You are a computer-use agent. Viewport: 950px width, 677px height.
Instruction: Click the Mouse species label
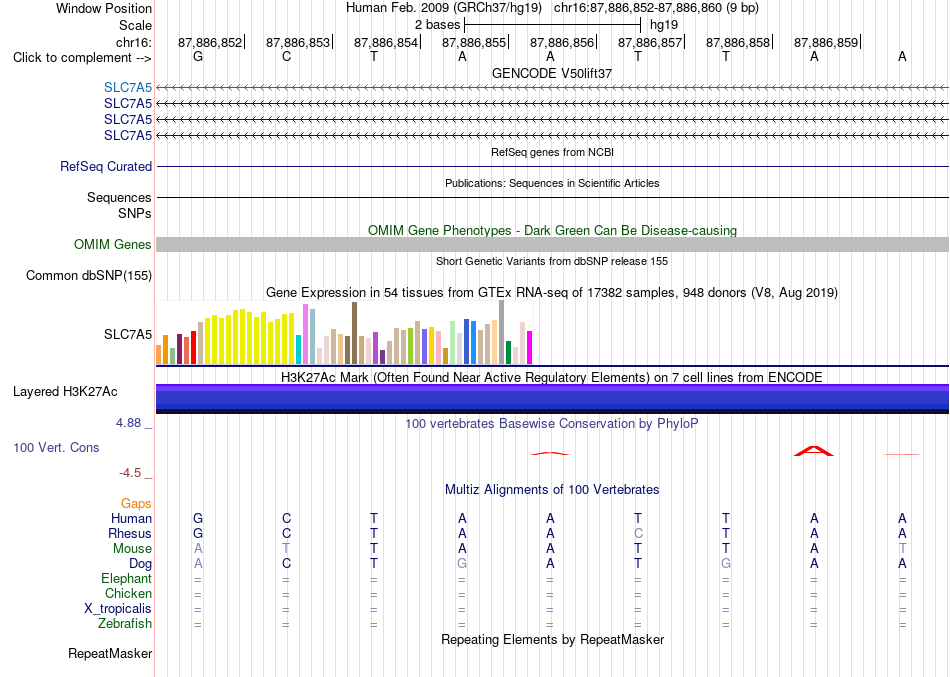coord(132,549)
